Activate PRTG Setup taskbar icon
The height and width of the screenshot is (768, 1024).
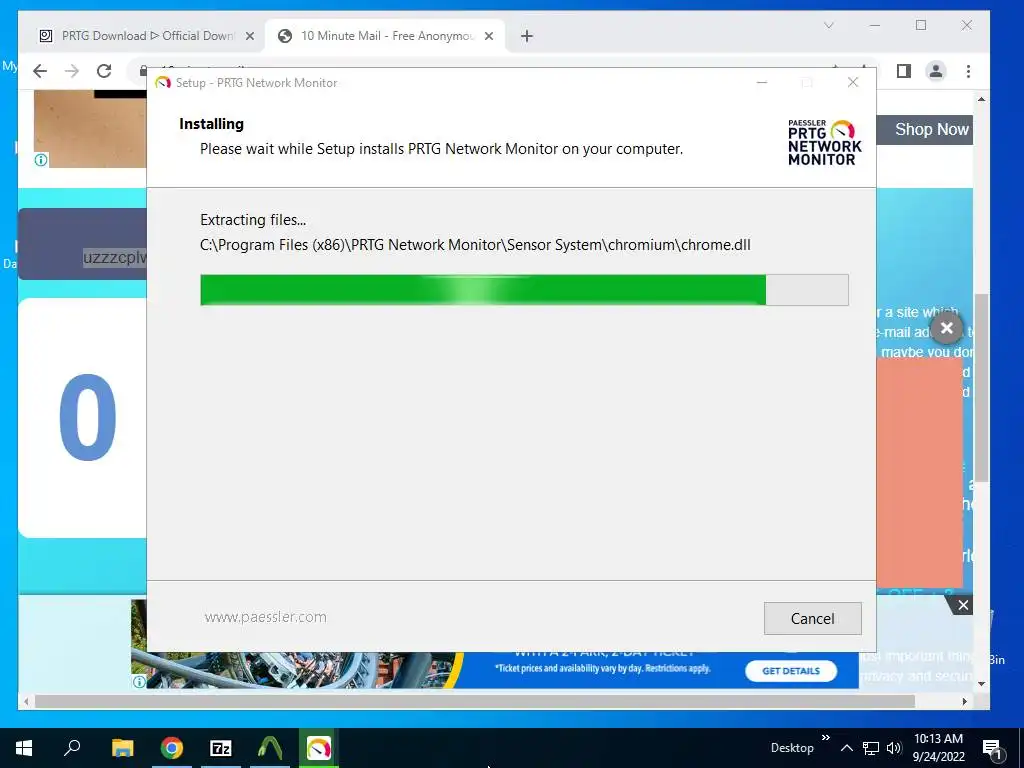tap(319, 748)
